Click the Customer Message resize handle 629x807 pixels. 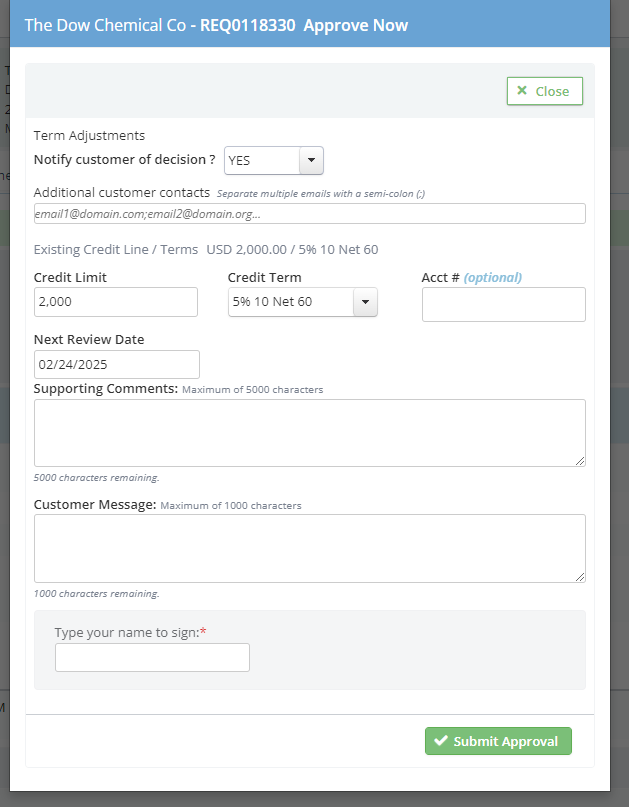point(580,577)
